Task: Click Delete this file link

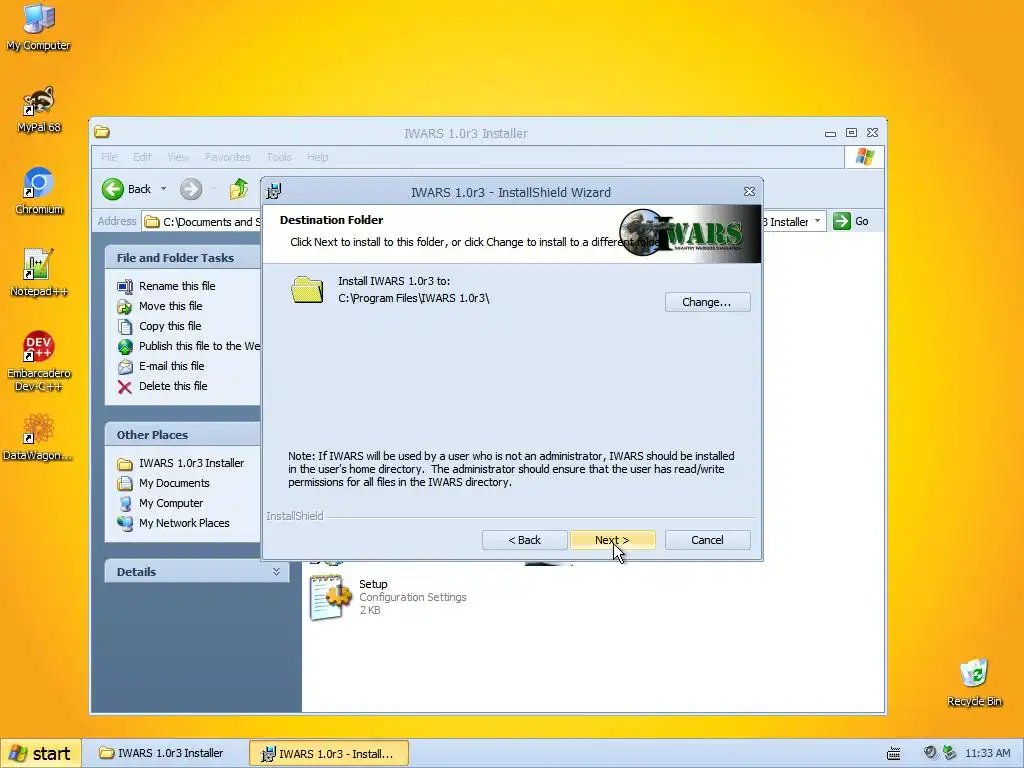Action: [173, 387]
